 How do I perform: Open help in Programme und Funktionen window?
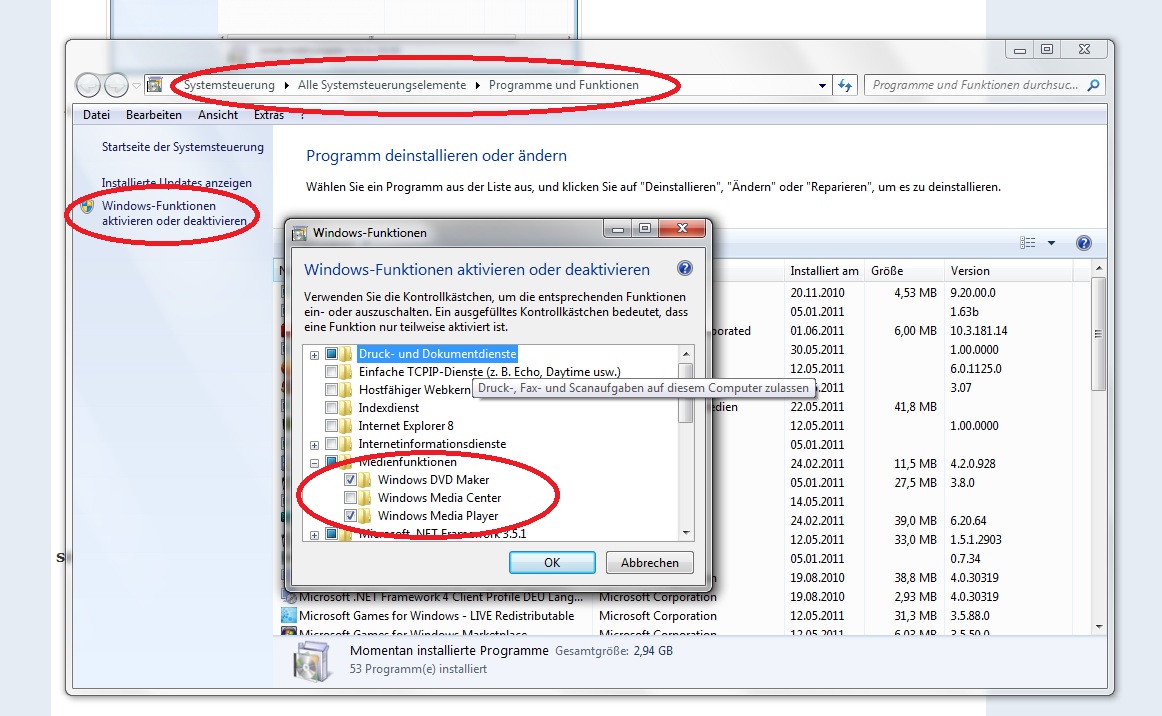[1083, 243]
